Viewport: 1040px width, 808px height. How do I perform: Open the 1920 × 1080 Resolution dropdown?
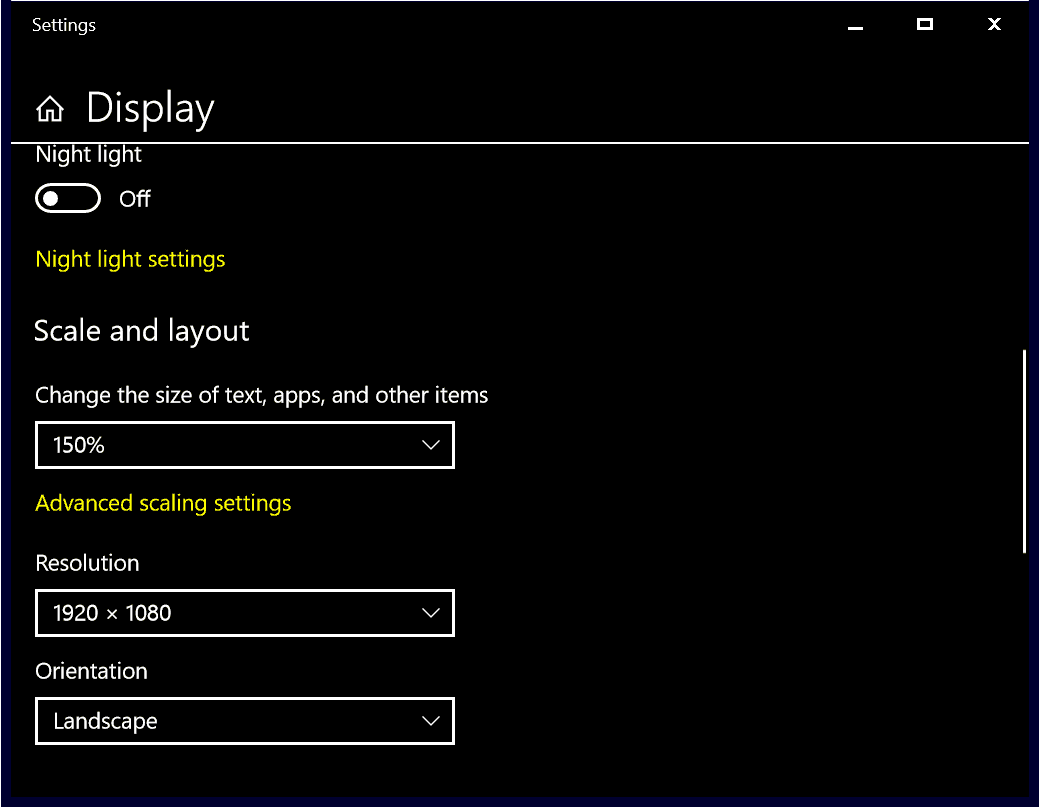[x=245, y=612]
